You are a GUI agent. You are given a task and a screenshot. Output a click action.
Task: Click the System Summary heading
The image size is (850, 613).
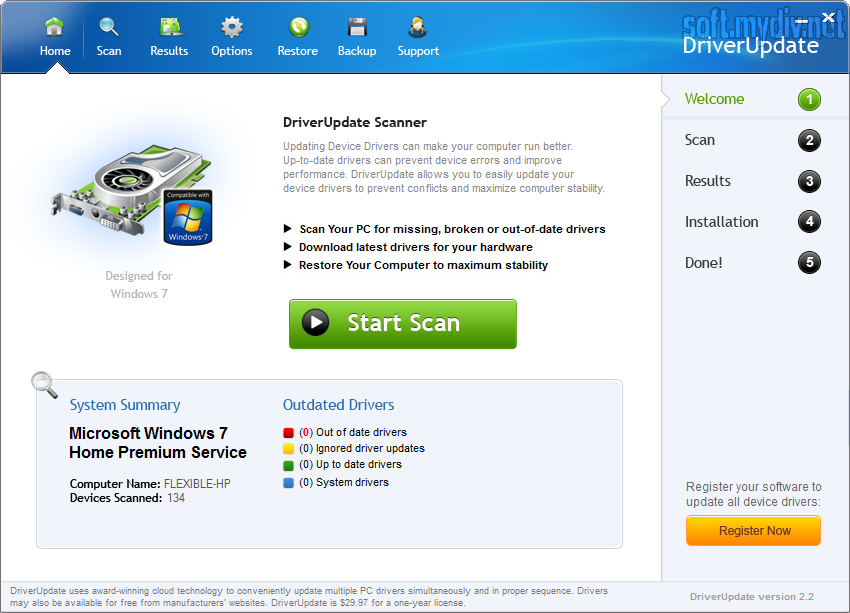(x=125, y=405)
